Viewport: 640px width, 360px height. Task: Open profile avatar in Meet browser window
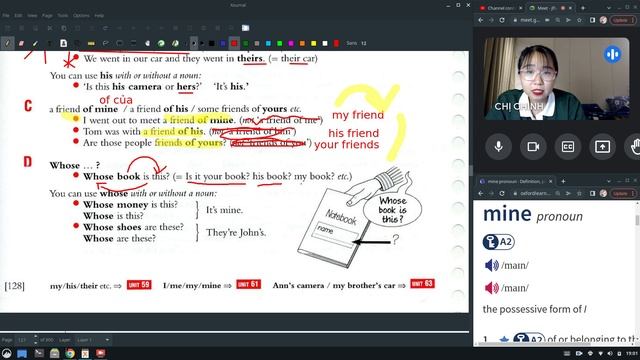604,20
